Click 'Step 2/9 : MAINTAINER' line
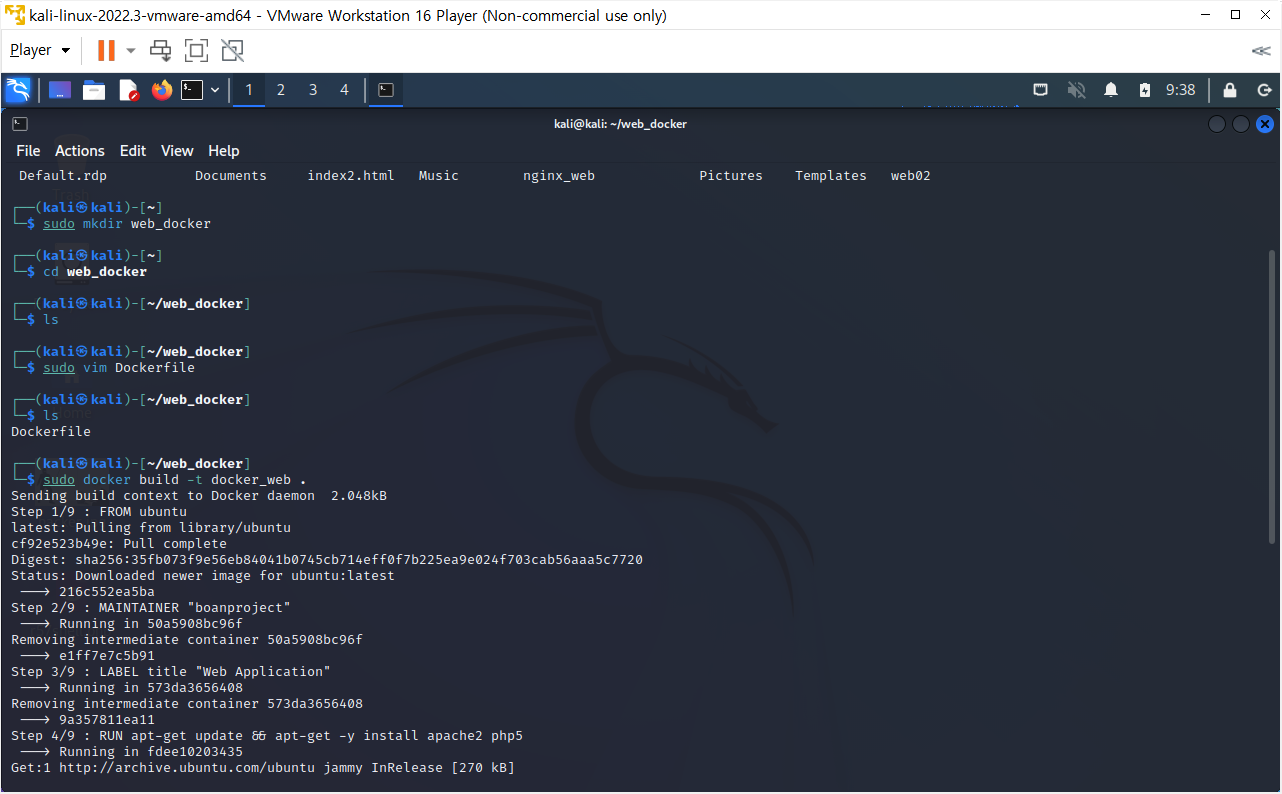 (151, 608)
